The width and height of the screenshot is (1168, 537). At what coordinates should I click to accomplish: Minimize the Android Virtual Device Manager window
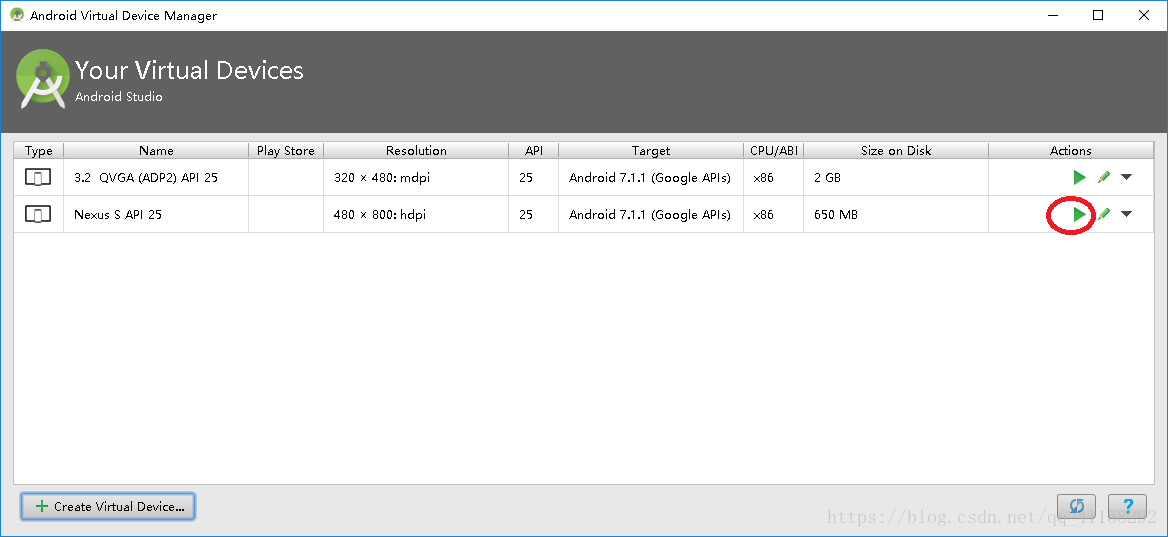pos(1052,15)
